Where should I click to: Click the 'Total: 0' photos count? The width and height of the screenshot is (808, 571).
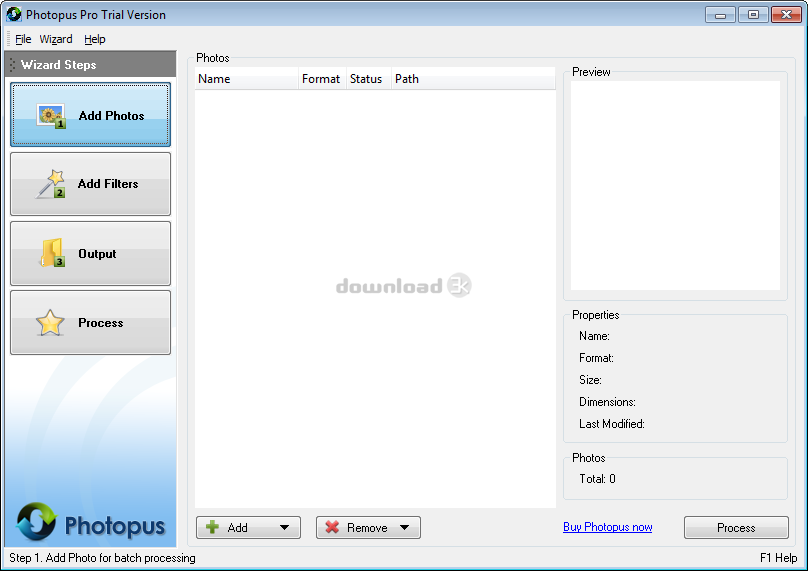point(597,479)
